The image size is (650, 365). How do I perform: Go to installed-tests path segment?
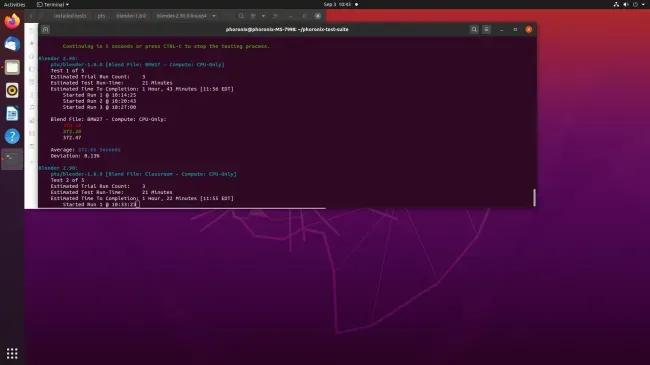tap(70, 16)
